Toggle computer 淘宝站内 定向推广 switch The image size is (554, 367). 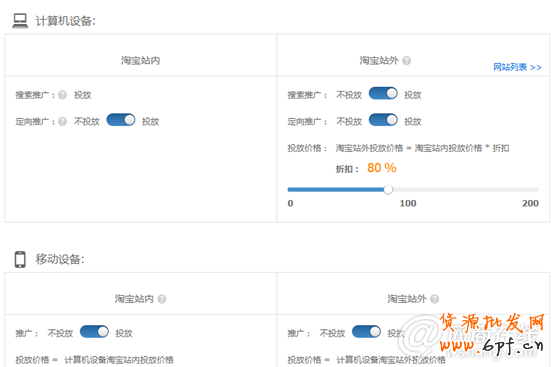tap(121, 120)
